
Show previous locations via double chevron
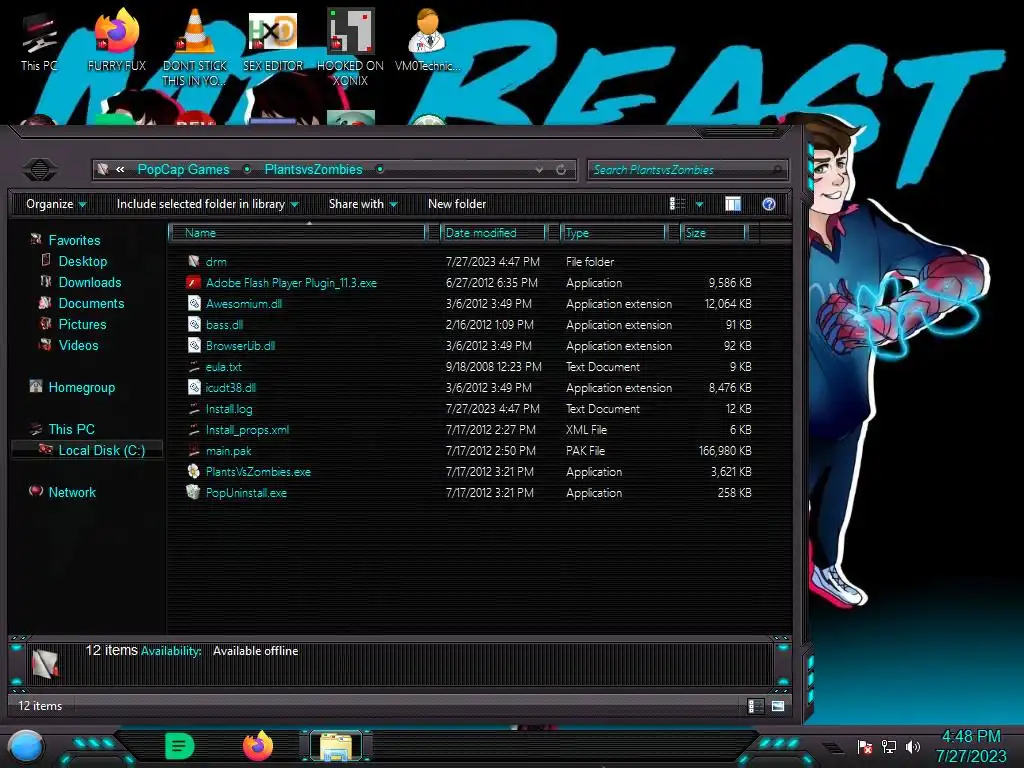[120, 170]
